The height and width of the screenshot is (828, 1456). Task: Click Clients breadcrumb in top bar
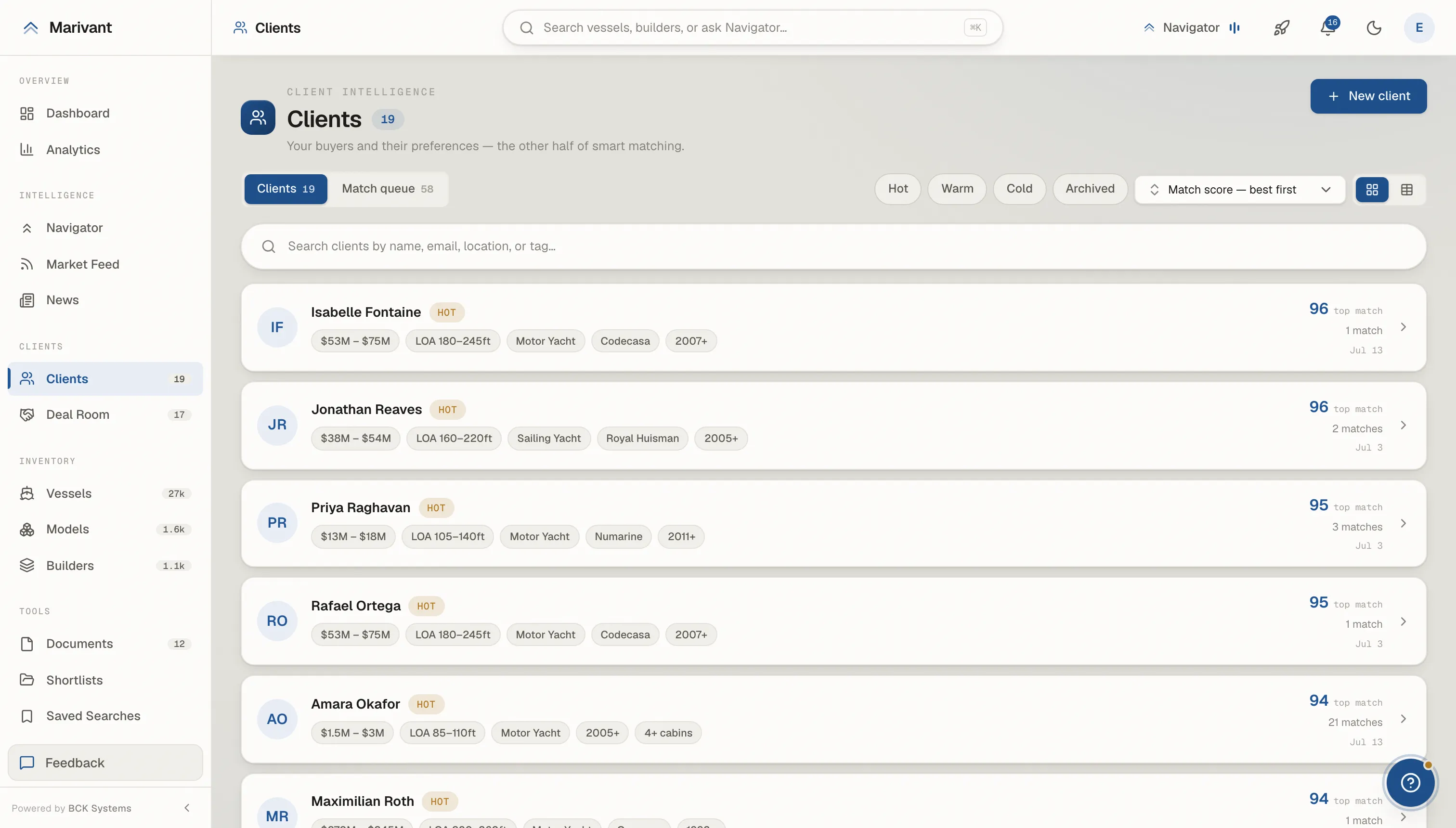(x=267, y=27)
